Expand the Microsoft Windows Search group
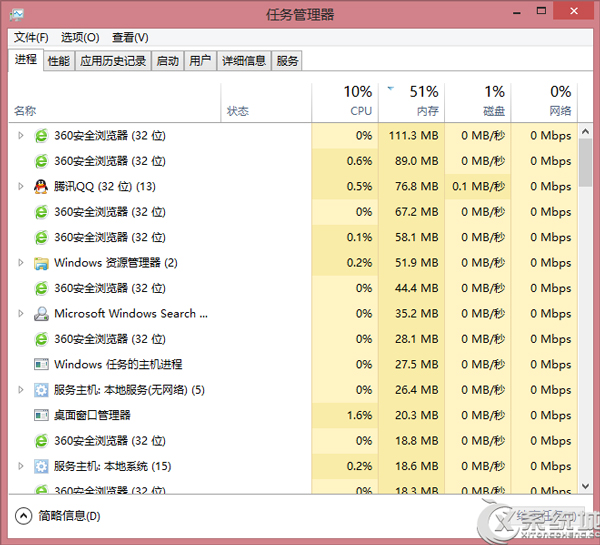The image size is (600, 545). [x=21, y=314]
